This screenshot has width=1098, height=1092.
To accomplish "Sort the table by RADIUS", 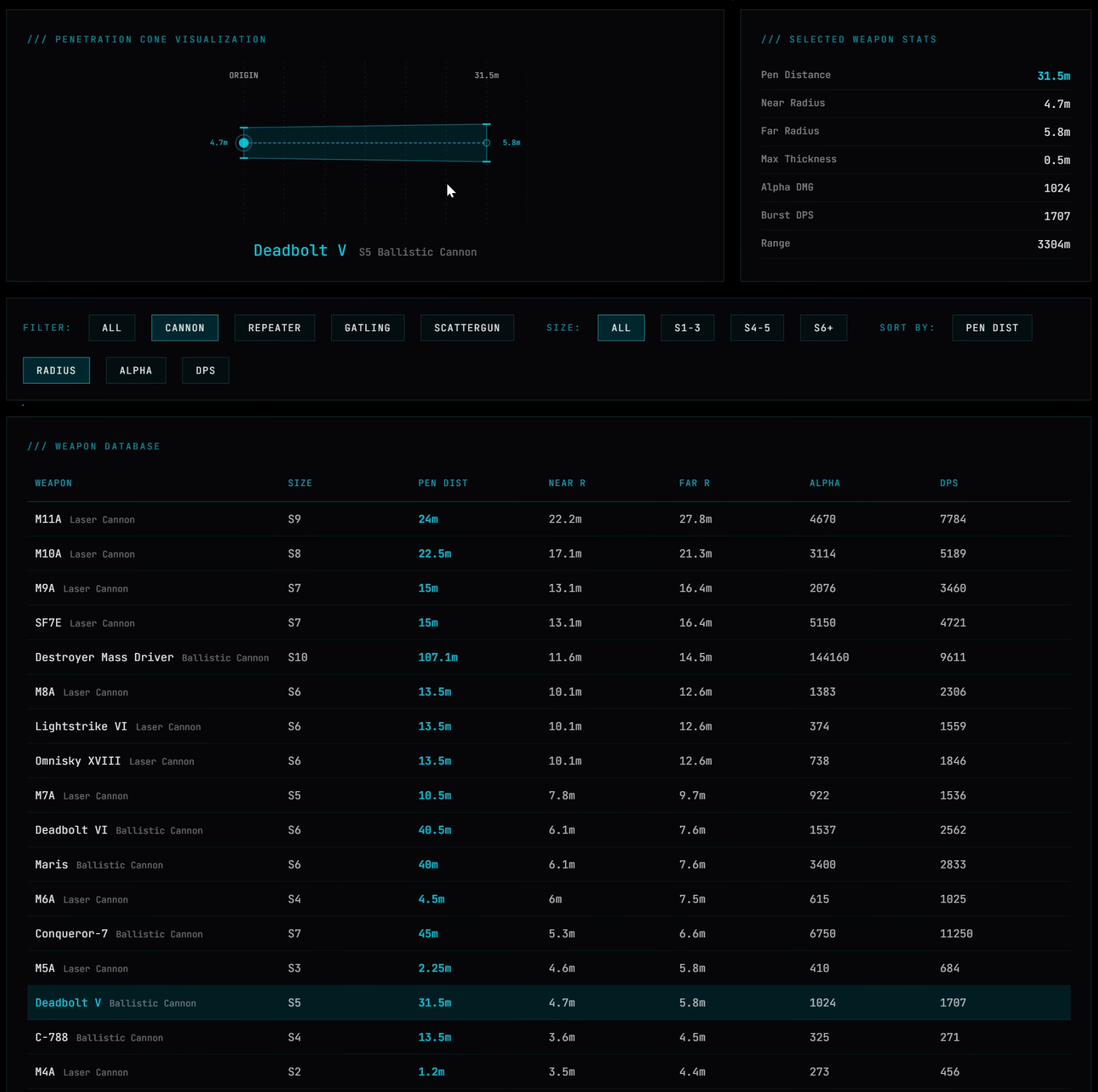I will tap(56, 371).
